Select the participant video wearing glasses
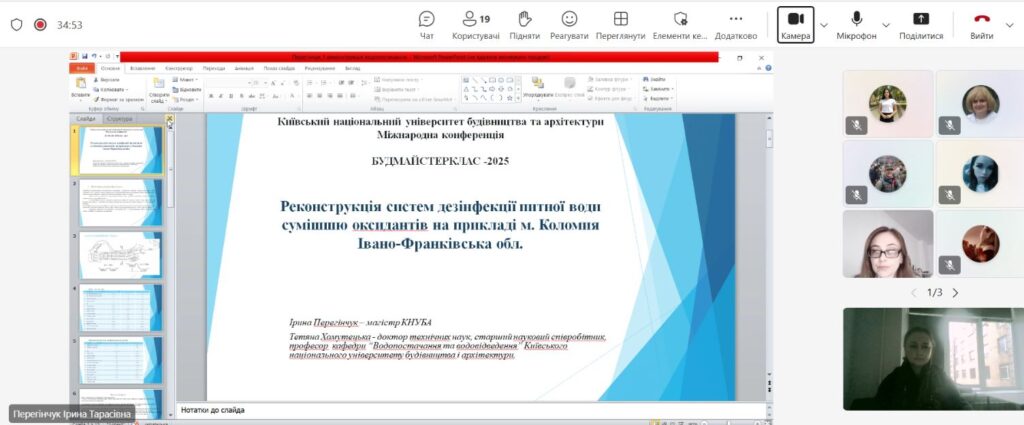1024x425 pixels. (x=887, y=243)
